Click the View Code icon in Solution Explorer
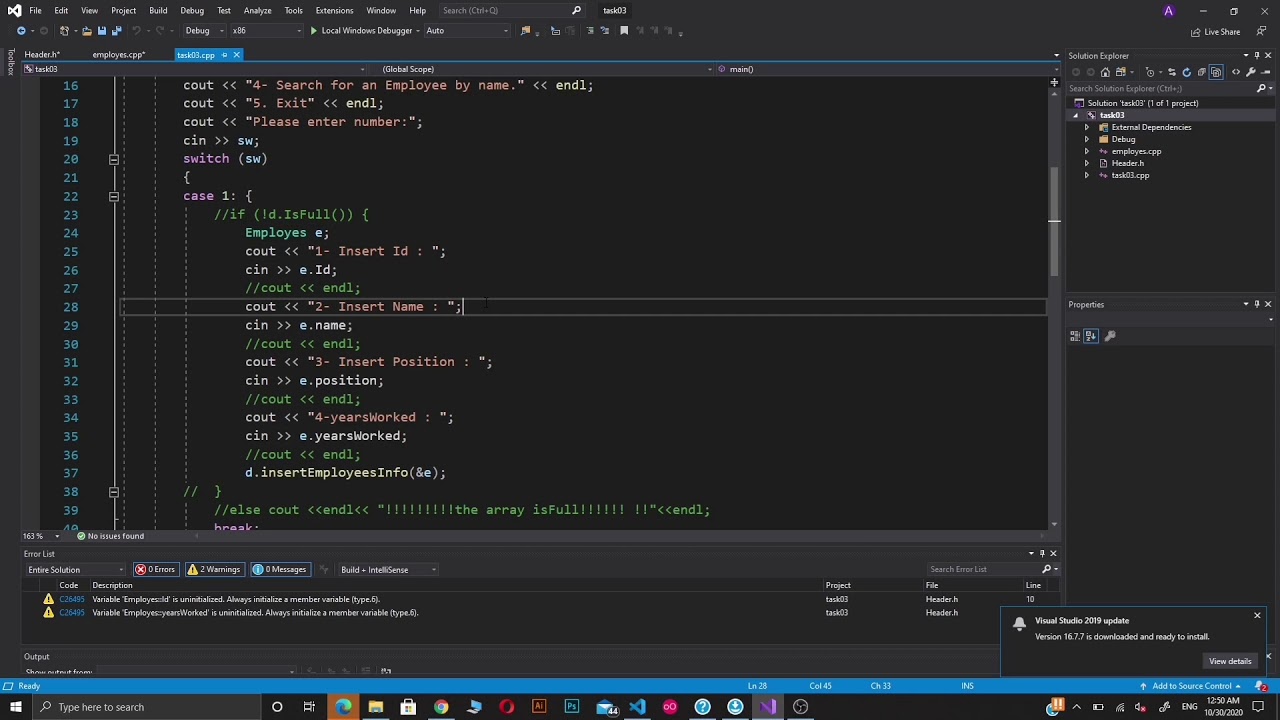Image resolution: width=1280 pixels, height=720 pixels. tap(1236, 72)
